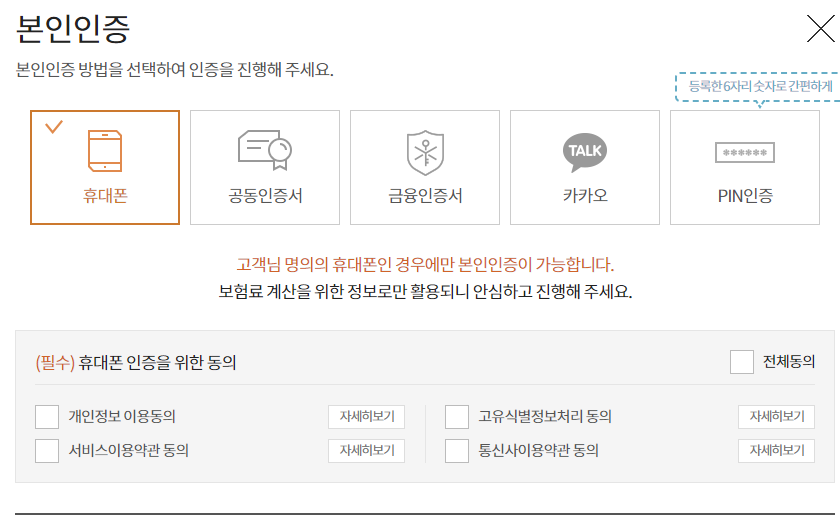Open 자세히보기 for 고유식별정보처리 동의
840x528 pixels.
tap(776, 417)
